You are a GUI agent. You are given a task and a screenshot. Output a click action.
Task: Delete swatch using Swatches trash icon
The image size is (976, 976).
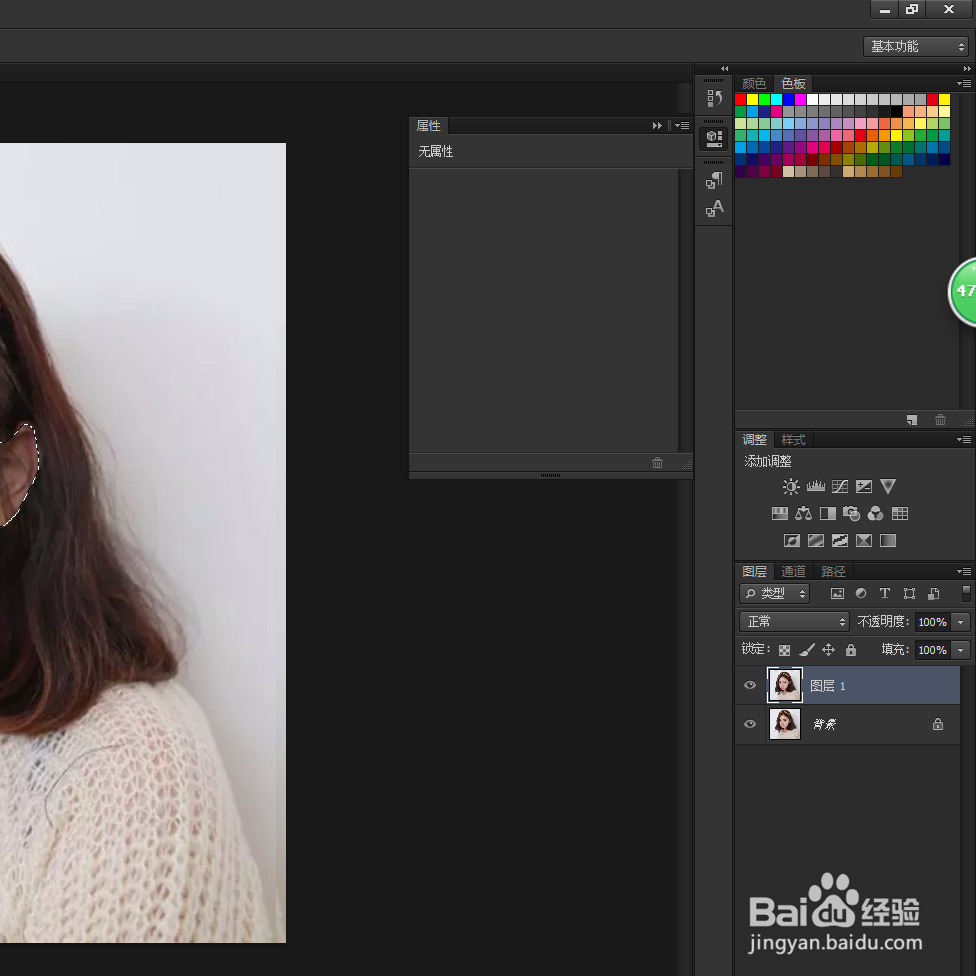(941, 420)
